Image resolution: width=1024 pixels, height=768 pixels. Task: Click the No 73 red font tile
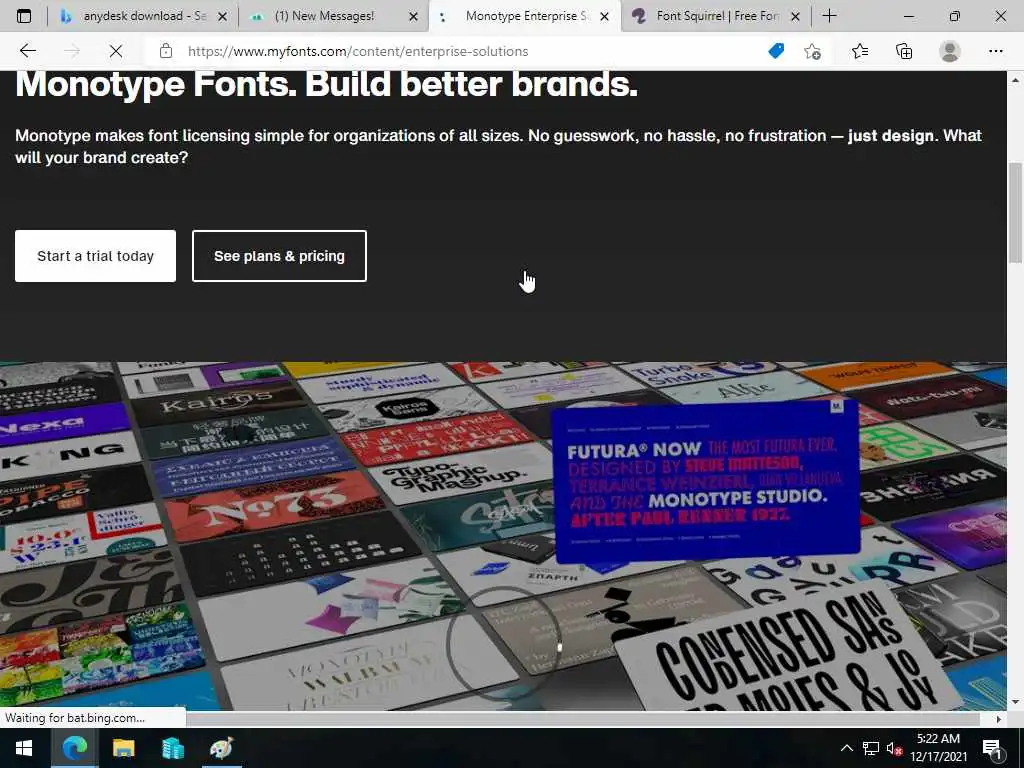tap(274, 504)
